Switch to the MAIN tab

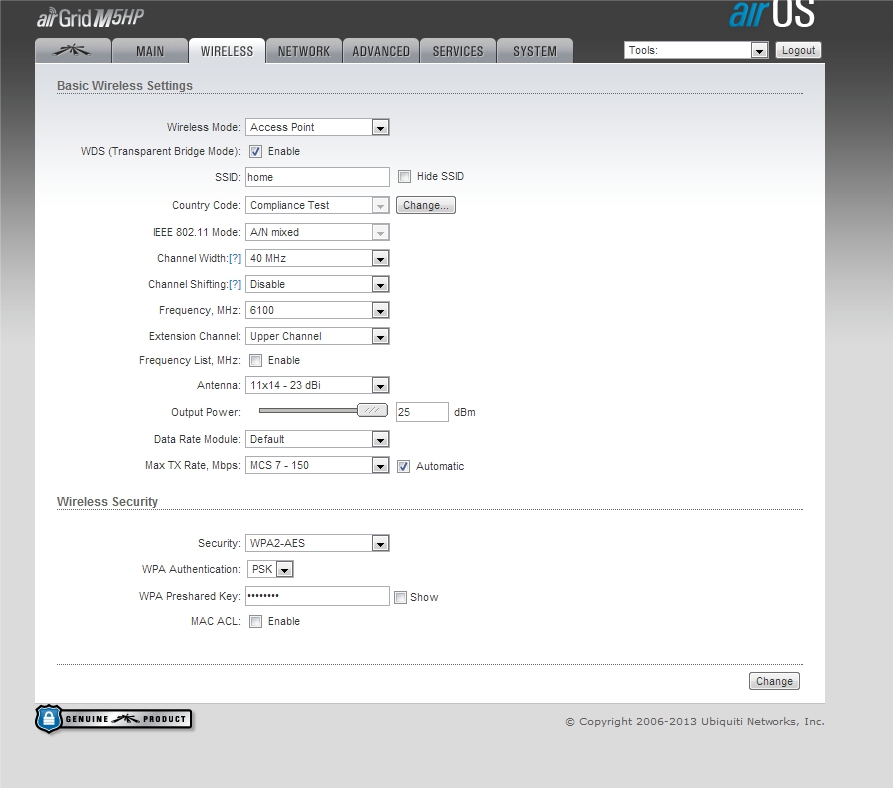pyautogui.click(x=150, y=51)
